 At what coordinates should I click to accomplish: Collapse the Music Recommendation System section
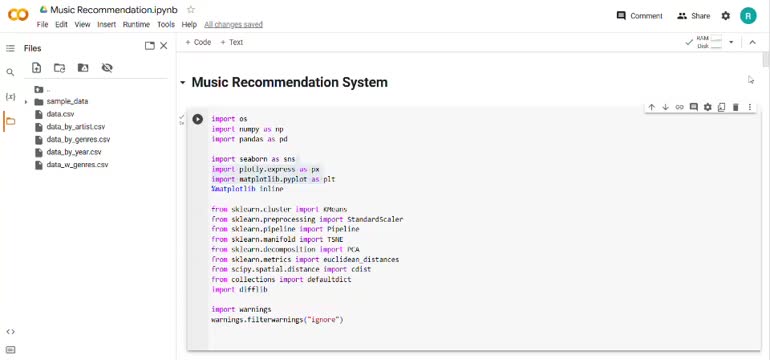click(183, 83)
